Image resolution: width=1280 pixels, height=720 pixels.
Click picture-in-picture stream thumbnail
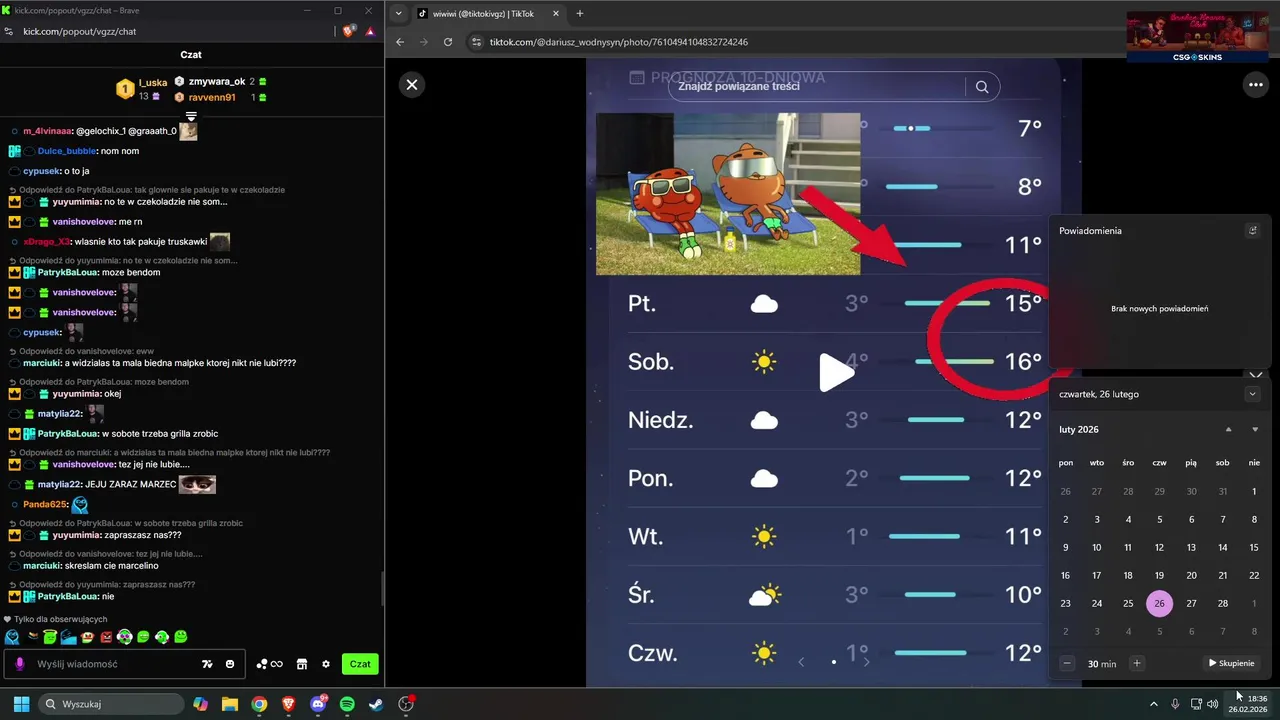pyautogui.click(x=1197, y=36)
